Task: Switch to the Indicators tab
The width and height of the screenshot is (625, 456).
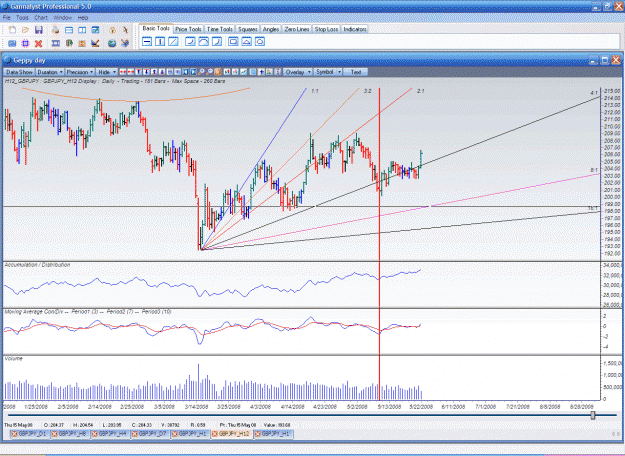Action: coord(355,29)
